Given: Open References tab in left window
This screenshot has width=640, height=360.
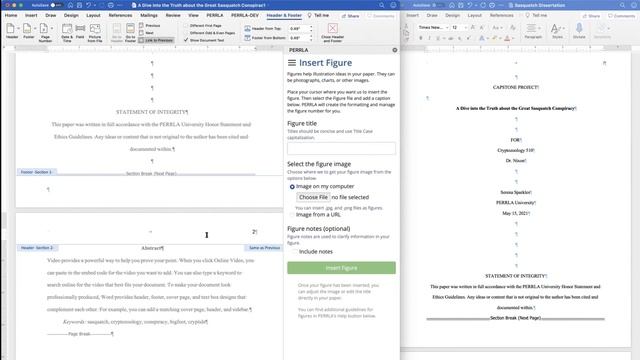Looking at the screenshot, I should [120, 15].
